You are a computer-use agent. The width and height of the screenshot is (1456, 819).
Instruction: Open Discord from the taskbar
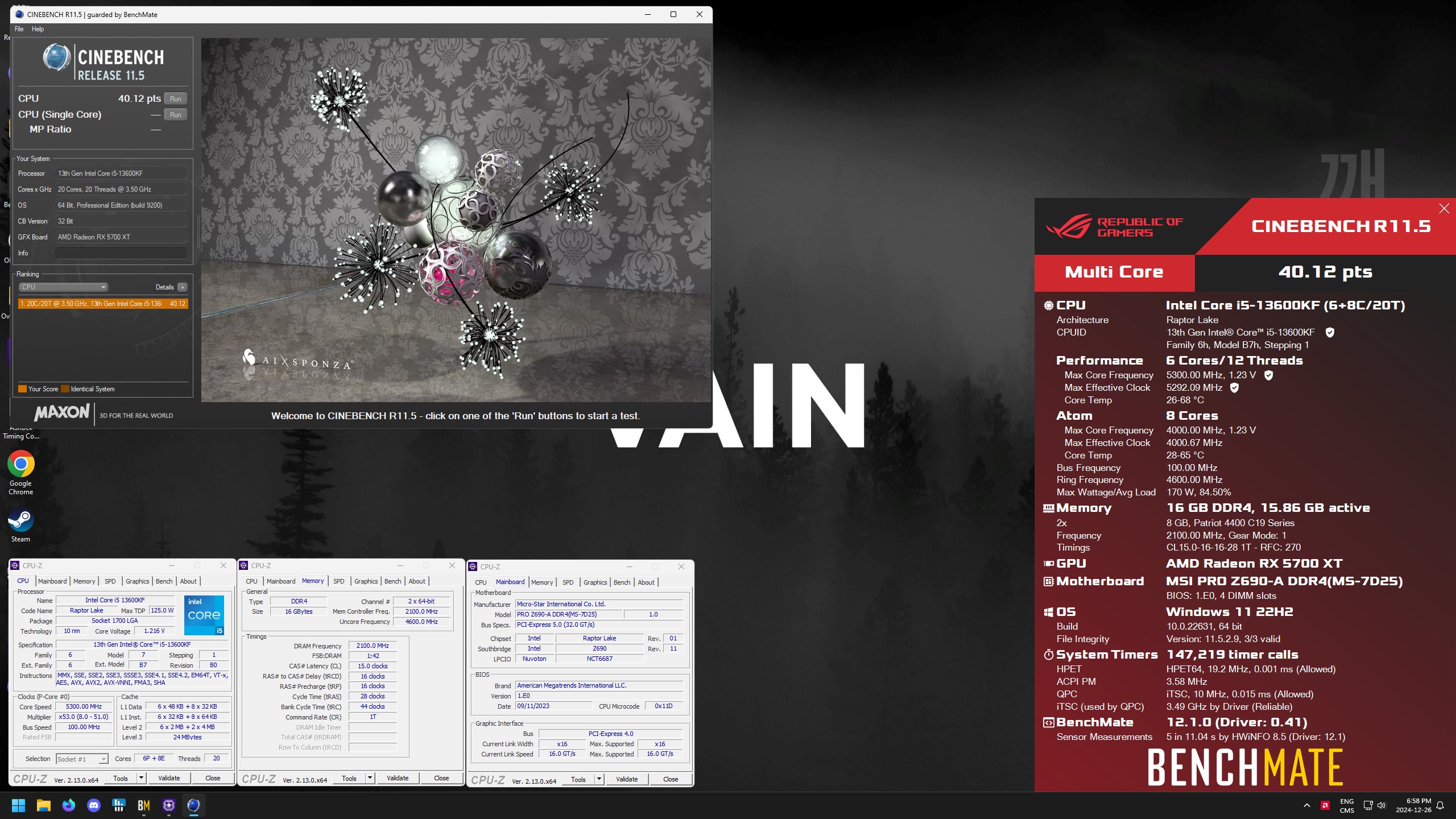click(94, 805)
